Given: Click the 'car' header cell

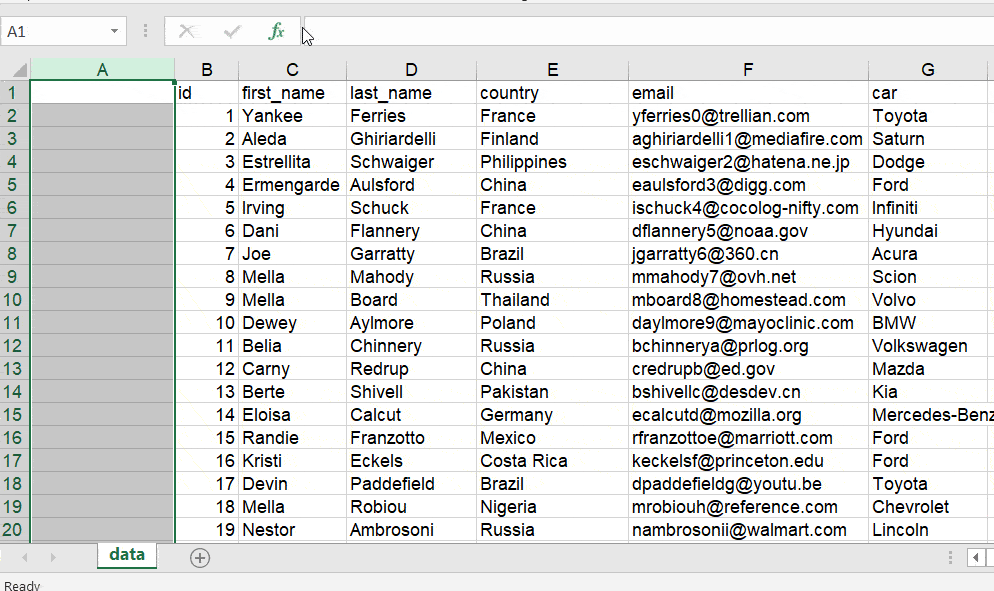Looking at the screenshot, I should click(928, 93).
